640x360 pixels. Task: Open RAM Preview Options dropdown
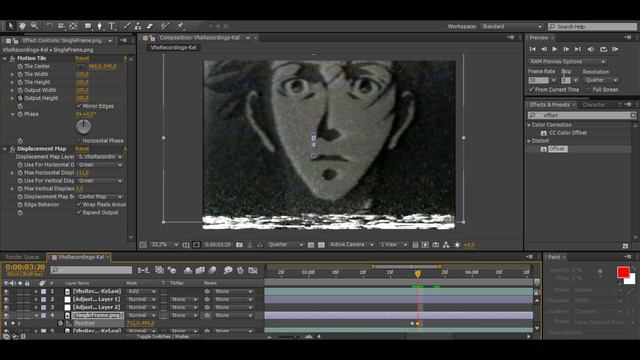[x=567, y=61]
